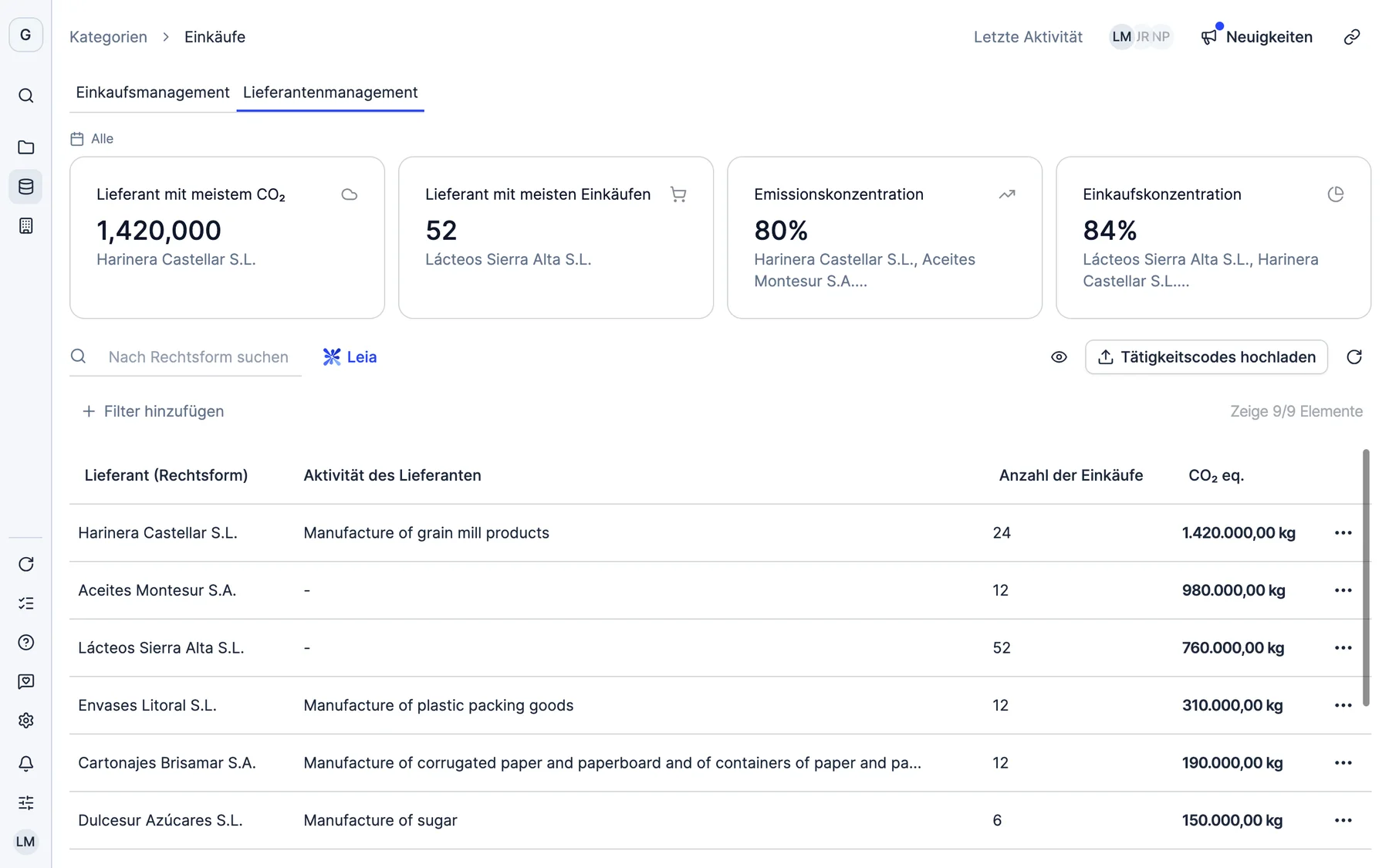The image size is (1389, 868).
Task: Open row menu for Harinera Castellar S.L.
Action: point(1343,533)
